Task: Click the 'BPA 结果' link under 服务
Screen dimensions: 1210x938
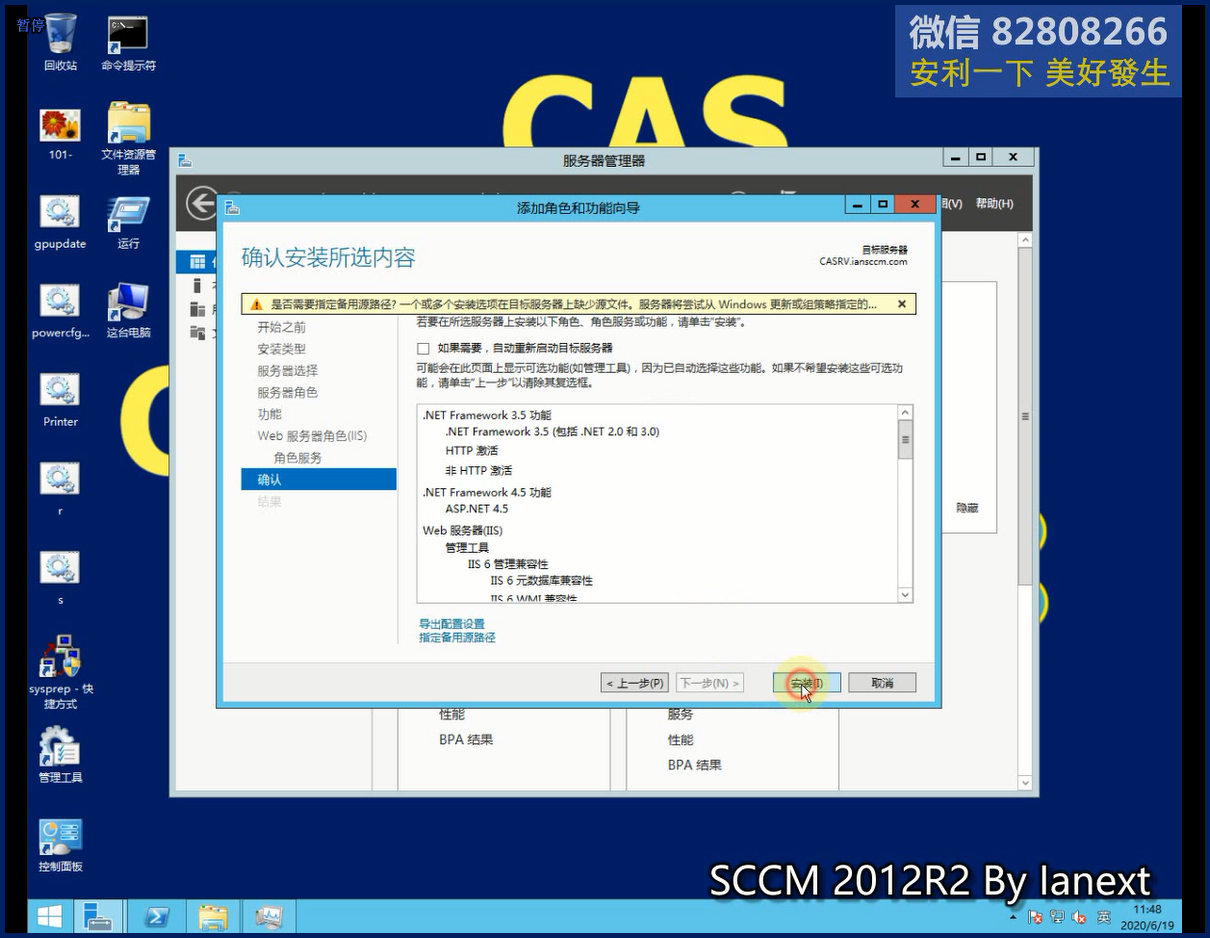Action: tap(694, 765)
